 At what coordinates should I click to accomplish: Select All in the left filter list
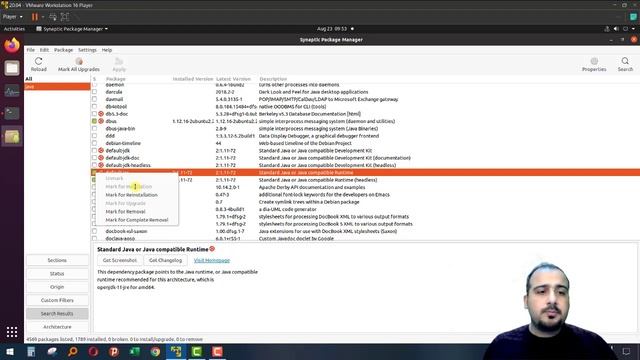pos(57,79)
